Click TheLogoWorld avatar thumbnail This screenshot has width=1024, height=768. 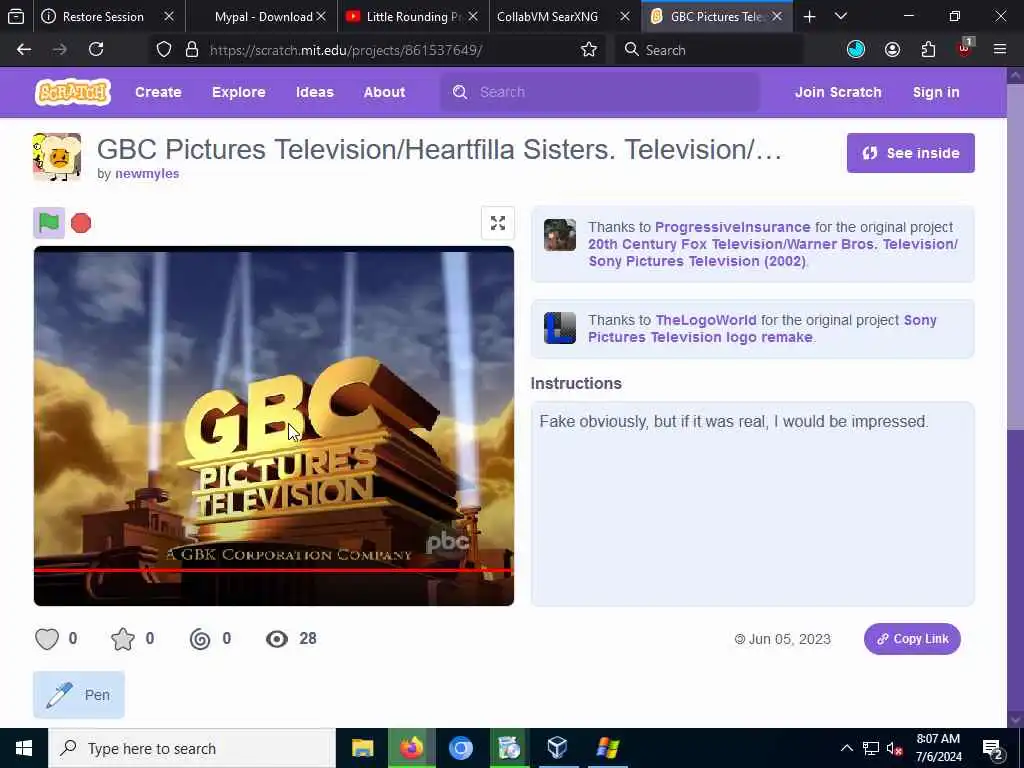coord(560,328)
